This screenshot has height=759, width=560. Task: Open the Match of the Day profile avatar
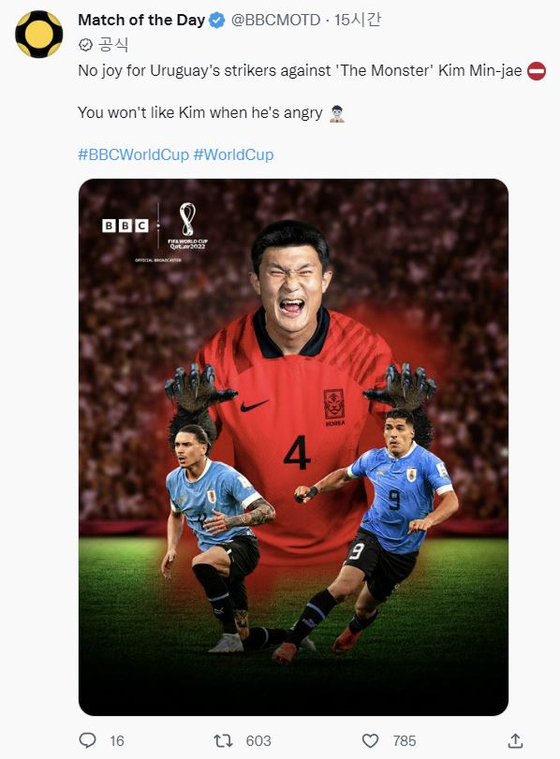(x=39, y=34)
